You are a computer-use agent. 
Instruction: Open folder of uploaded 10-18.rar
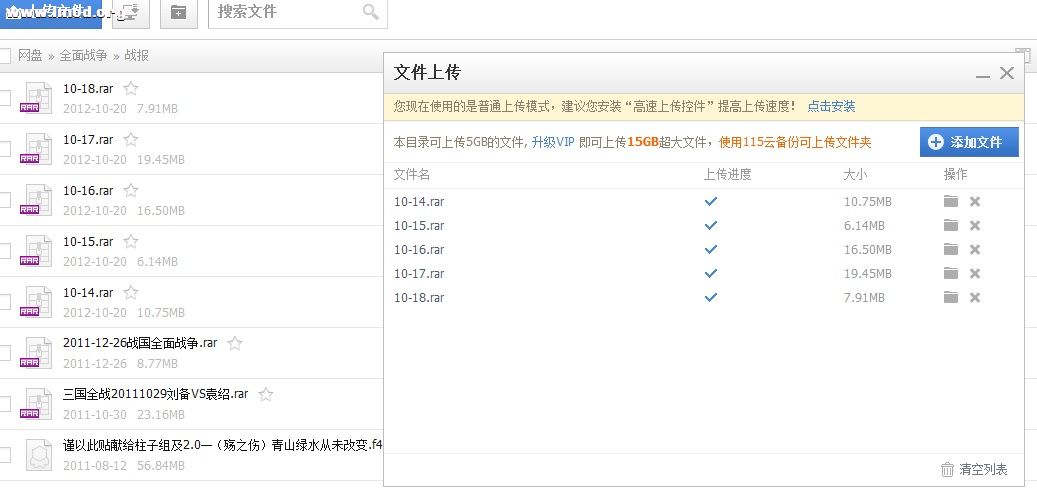click(x=951, y=298)
